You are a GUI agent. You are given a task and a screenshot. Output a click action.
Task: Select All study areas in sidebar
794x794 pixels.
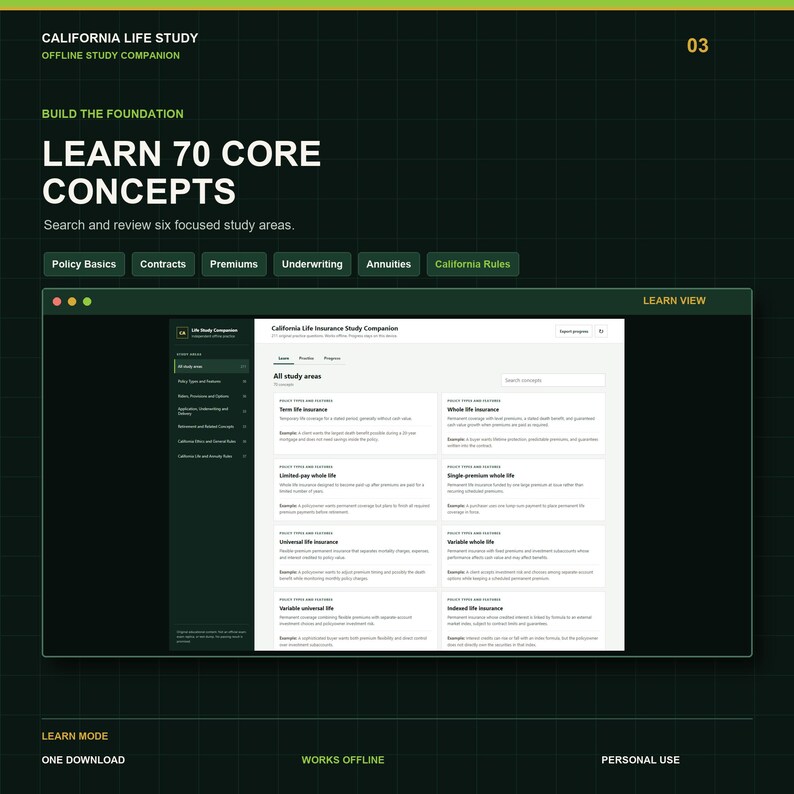click(211, 366)
